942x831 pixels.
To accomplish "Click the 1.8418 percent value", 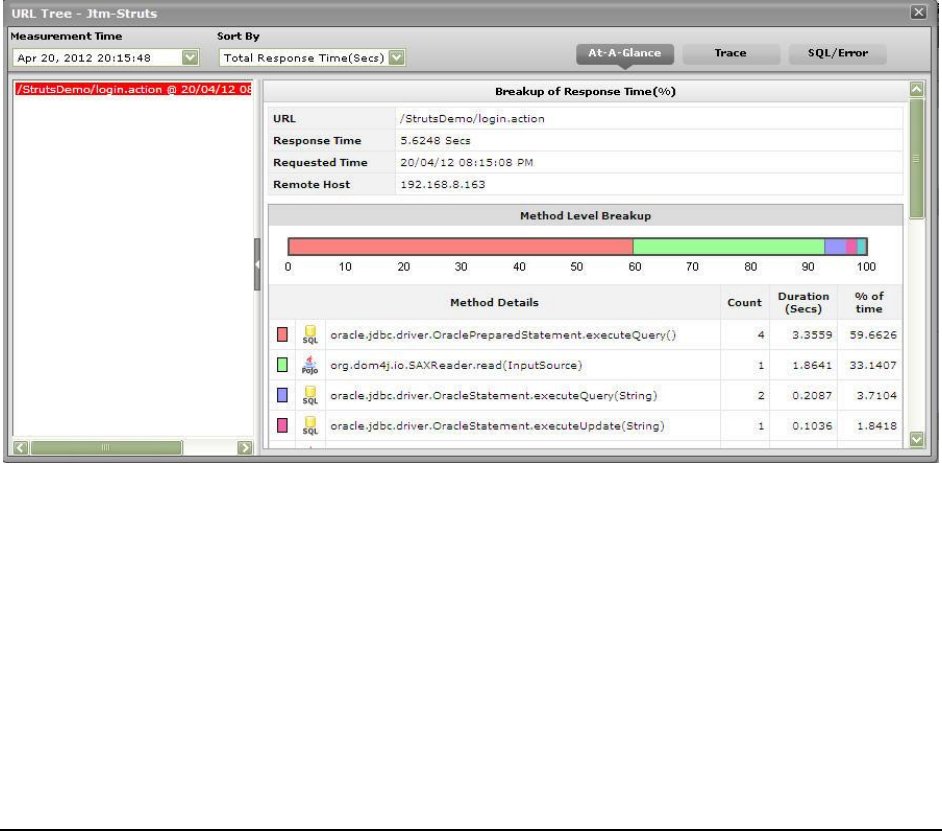I will [877, 425].
